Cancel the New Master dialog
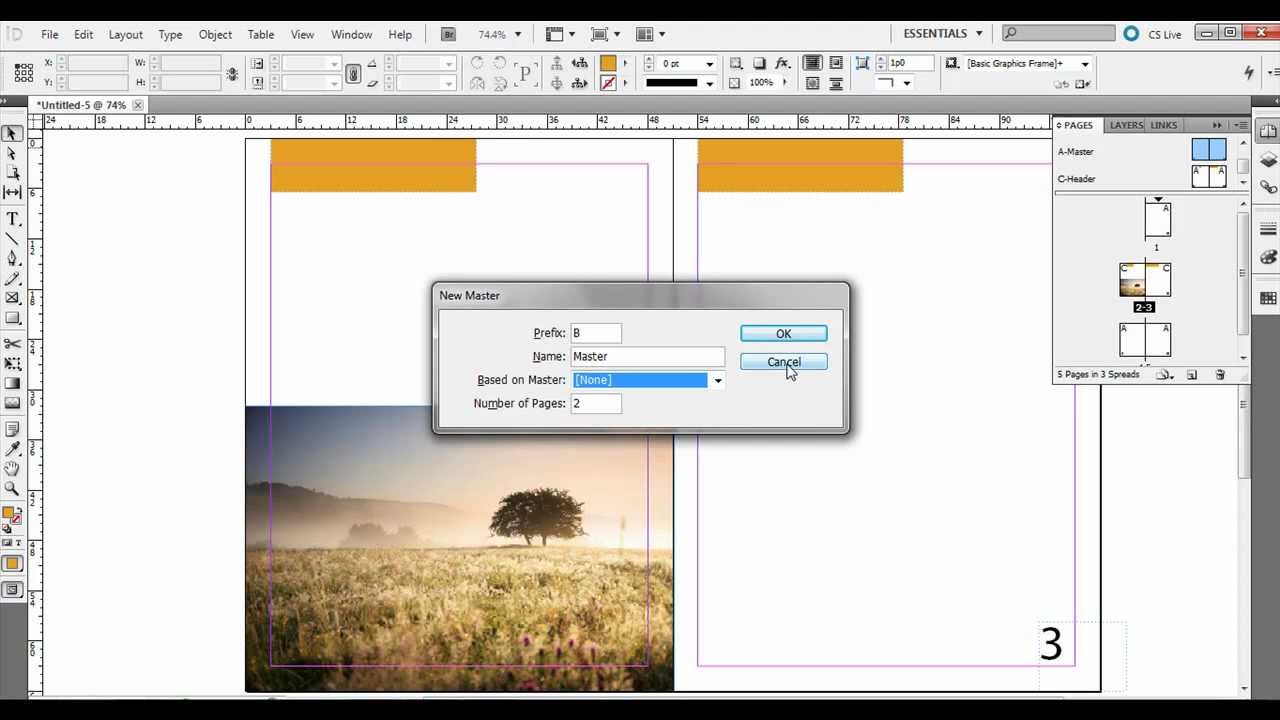Image resolution: width=1280 pixels, height=720 pixels. [x=783, y=362]
